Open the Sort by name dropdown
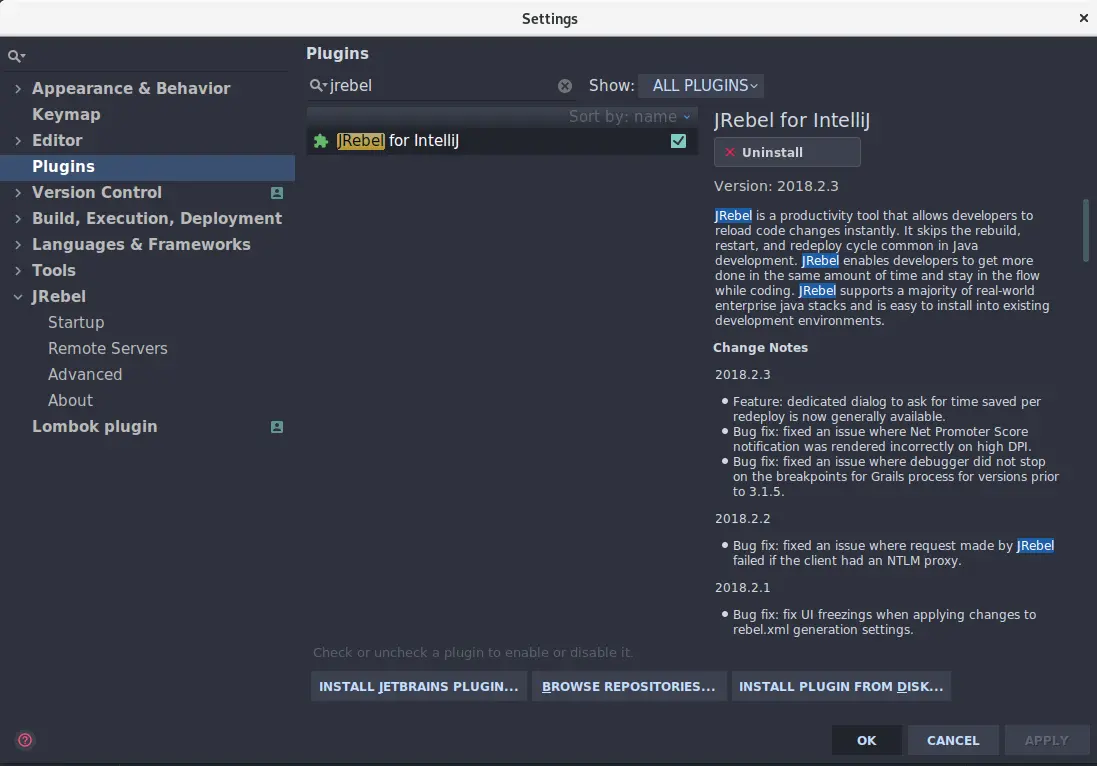This screenshot has width=1097, height=766. pyautogui.click(x=630, y=117)
